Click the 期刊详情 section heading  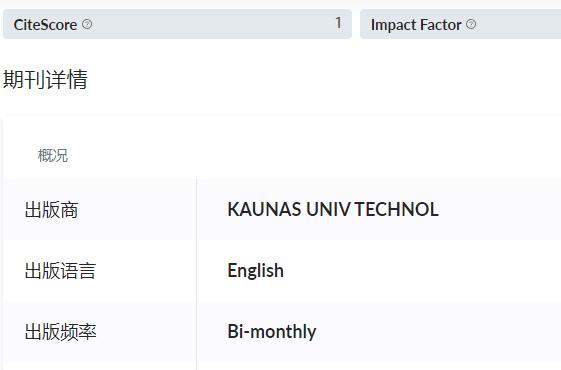pyautogui.click(x=45, y=79)
